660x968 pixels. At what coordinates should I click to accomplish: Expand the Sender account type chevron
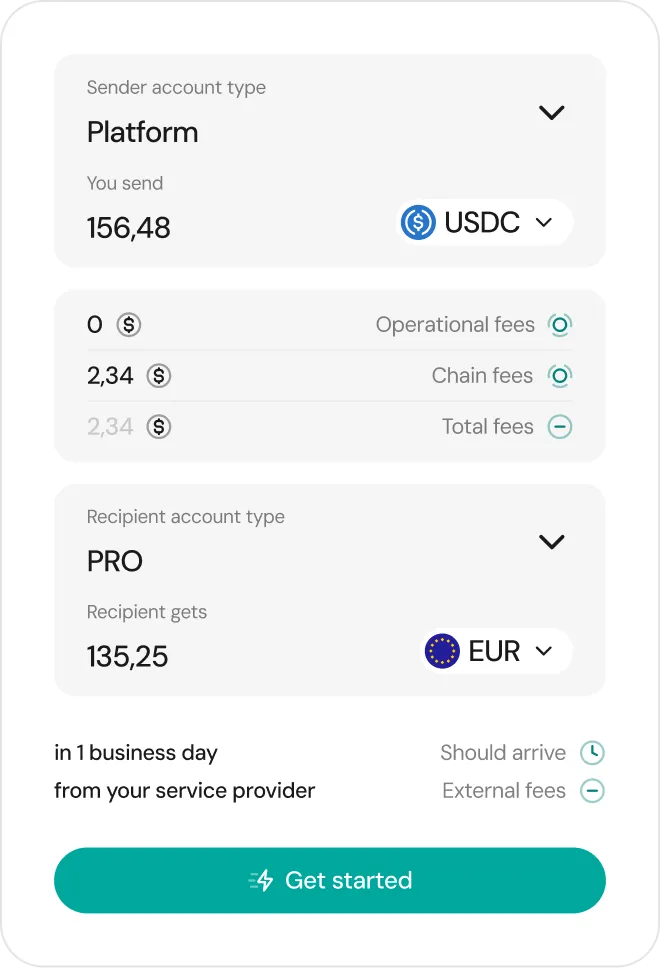point(551,112)
